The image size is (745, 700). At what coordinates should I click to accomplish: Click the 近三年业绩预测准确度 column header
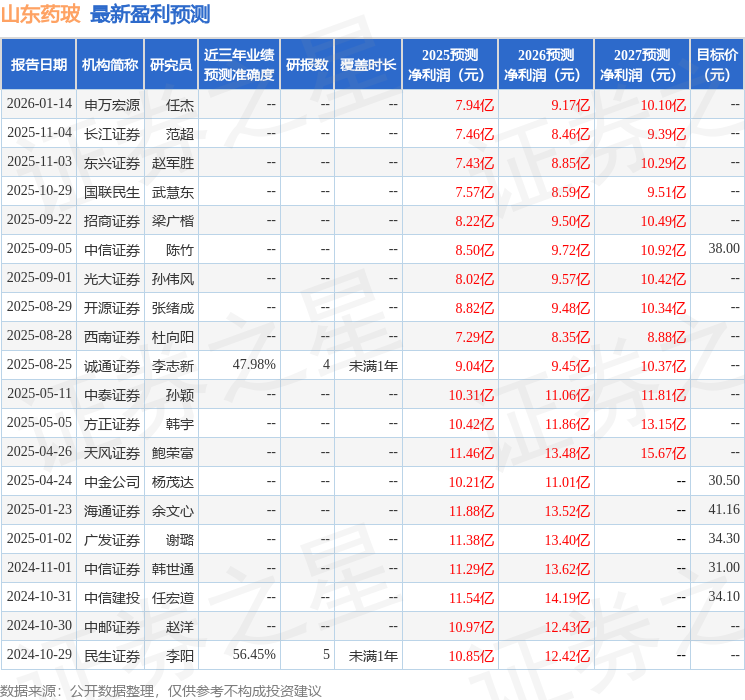click(239, 65)
